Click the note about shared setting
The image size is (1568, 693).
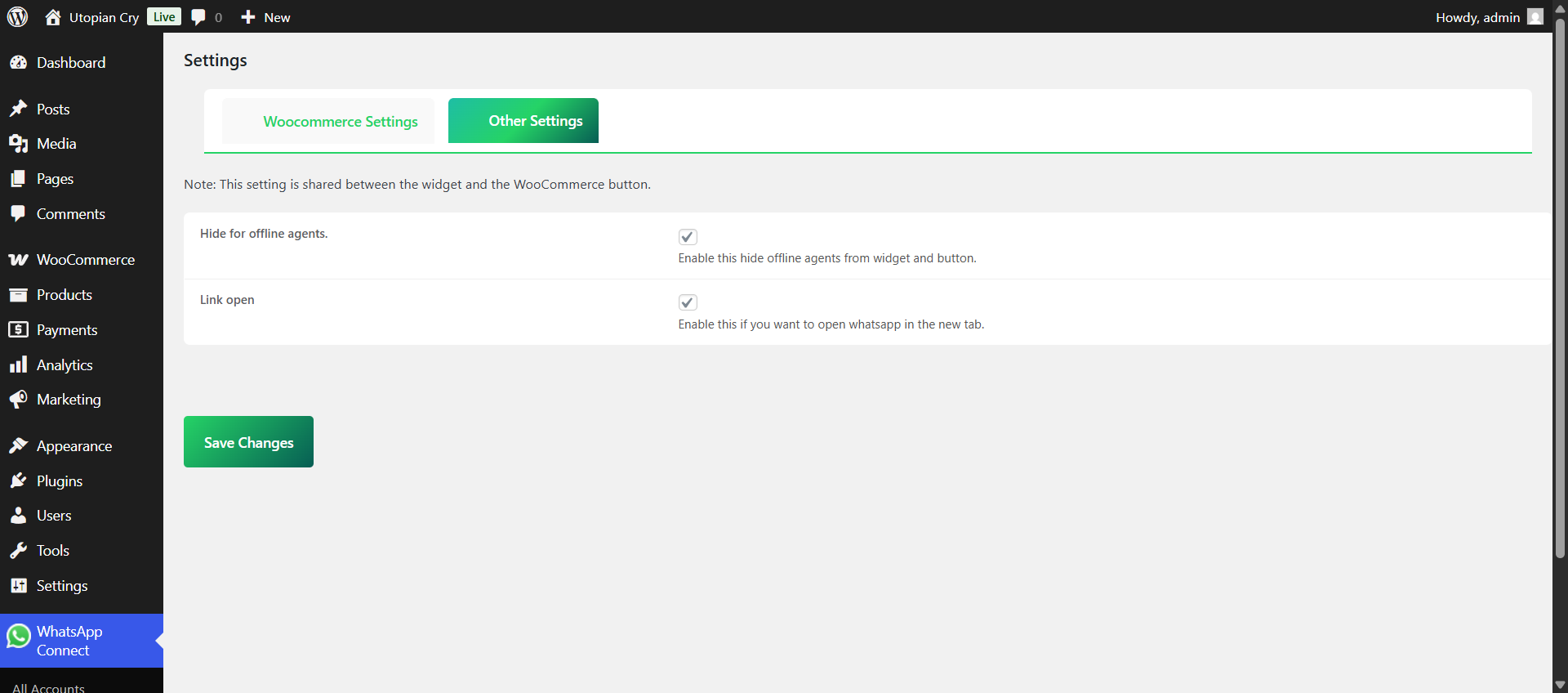coord(417,185)
